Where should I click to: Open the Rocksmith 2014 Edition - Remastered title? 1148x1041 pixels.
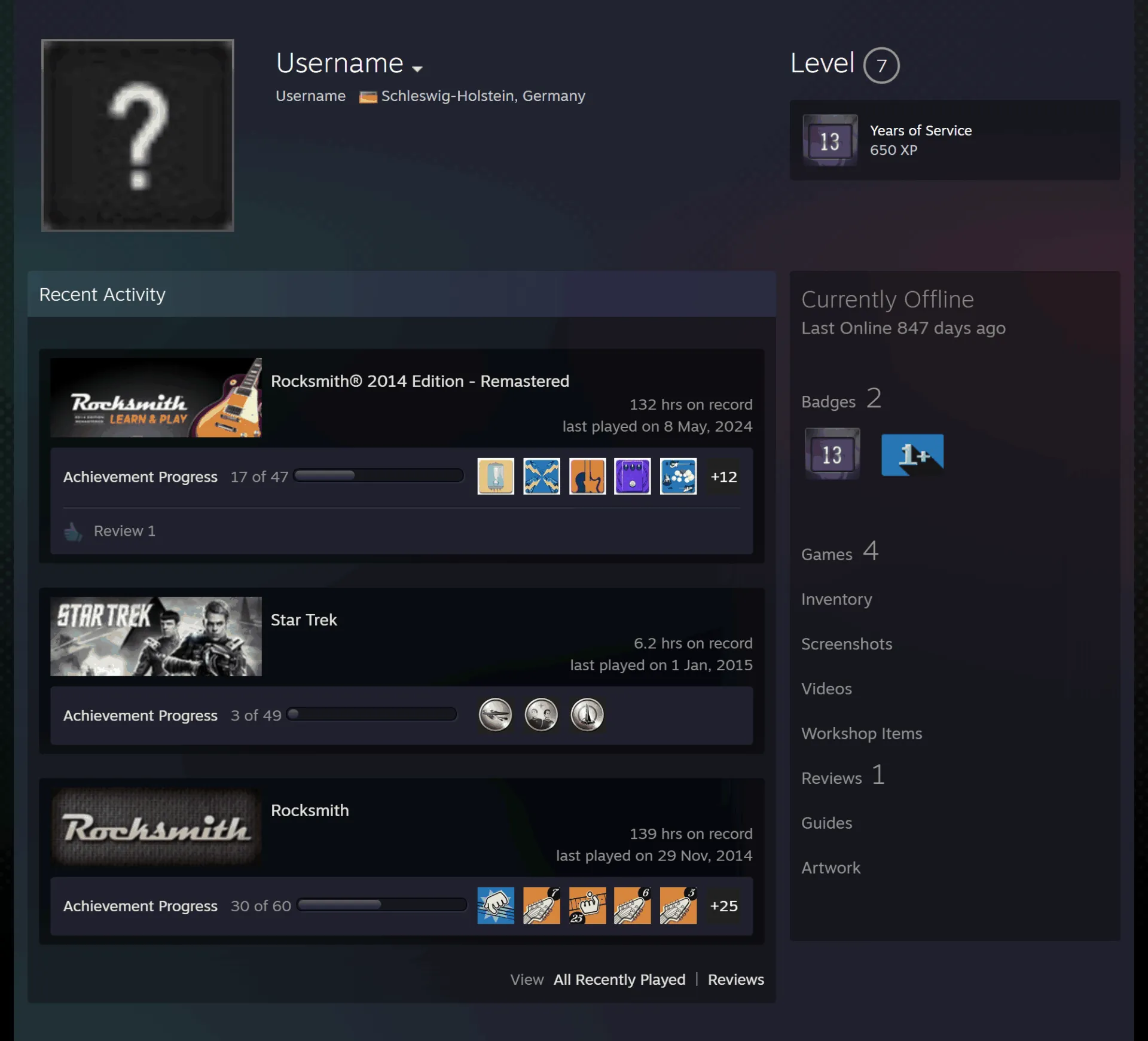420,381
